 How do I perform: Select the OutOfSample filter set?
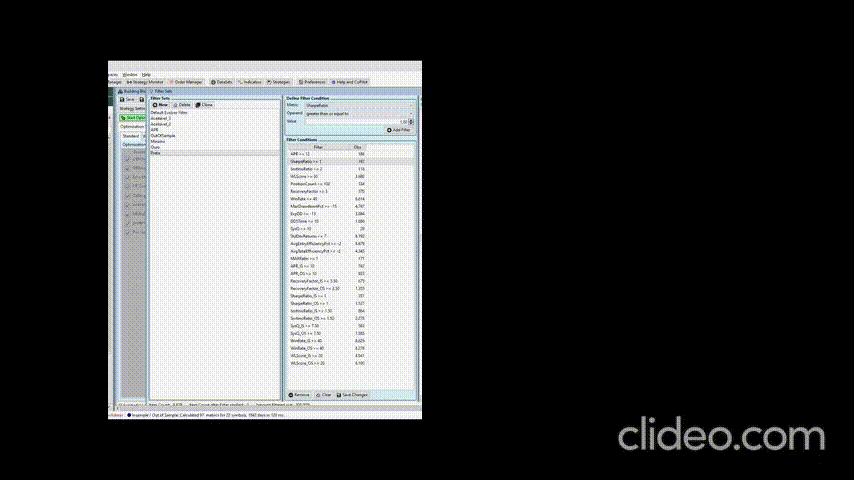(215, 136)
